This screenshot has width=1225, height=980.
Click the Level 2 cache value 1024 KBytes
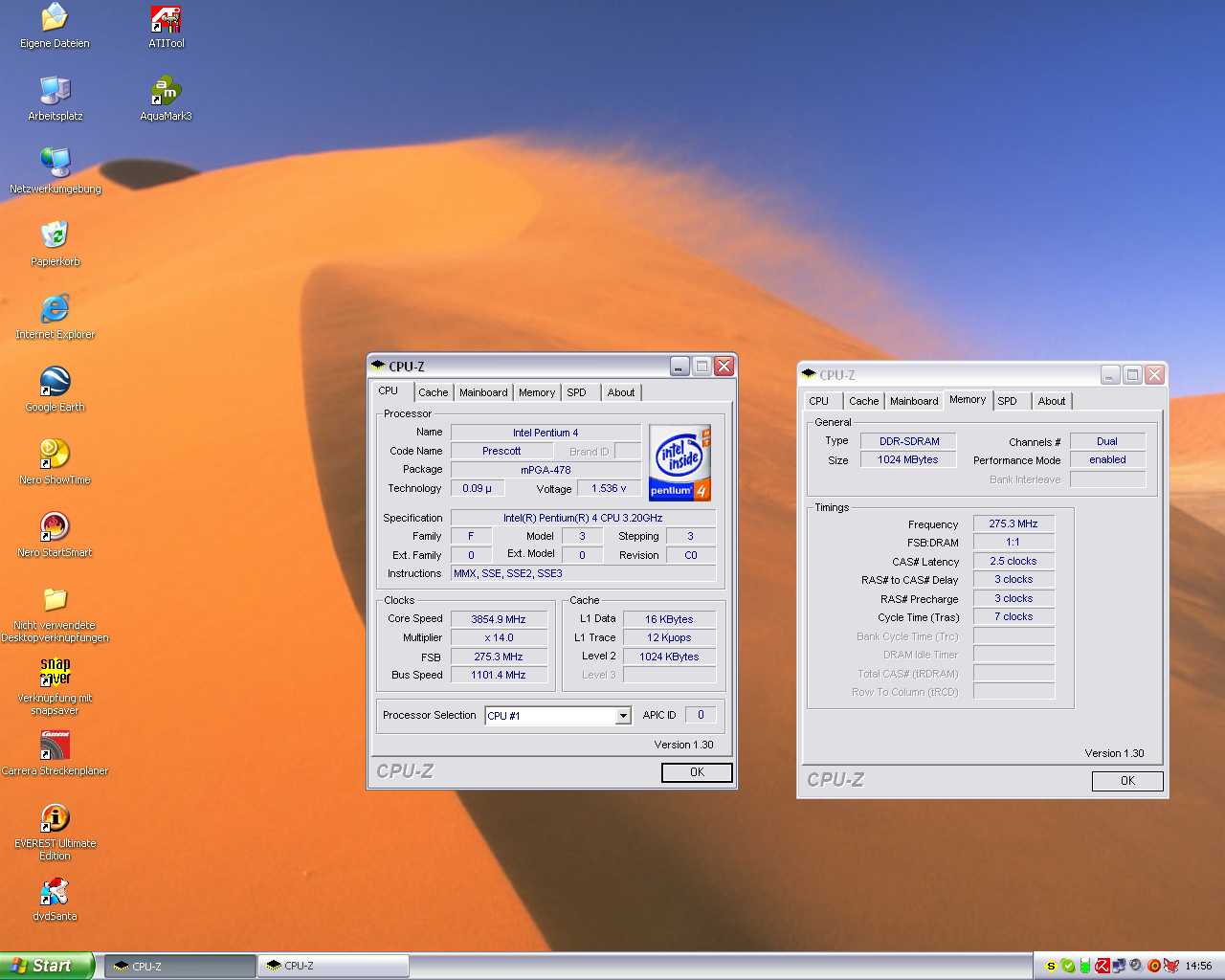669,657
